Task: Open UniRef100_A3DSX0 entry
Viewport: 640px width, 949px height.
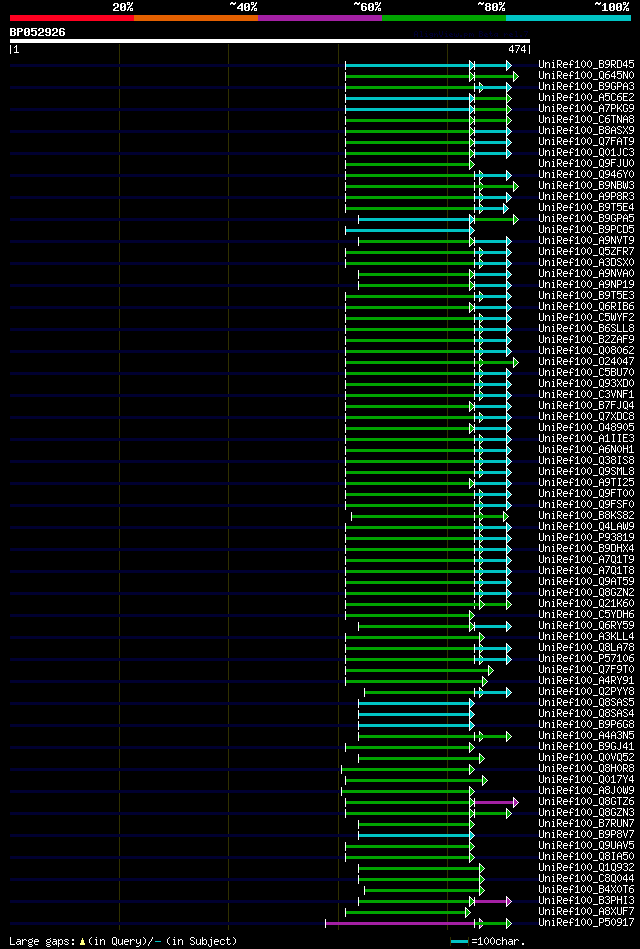Action: click(x=586, y=263)
